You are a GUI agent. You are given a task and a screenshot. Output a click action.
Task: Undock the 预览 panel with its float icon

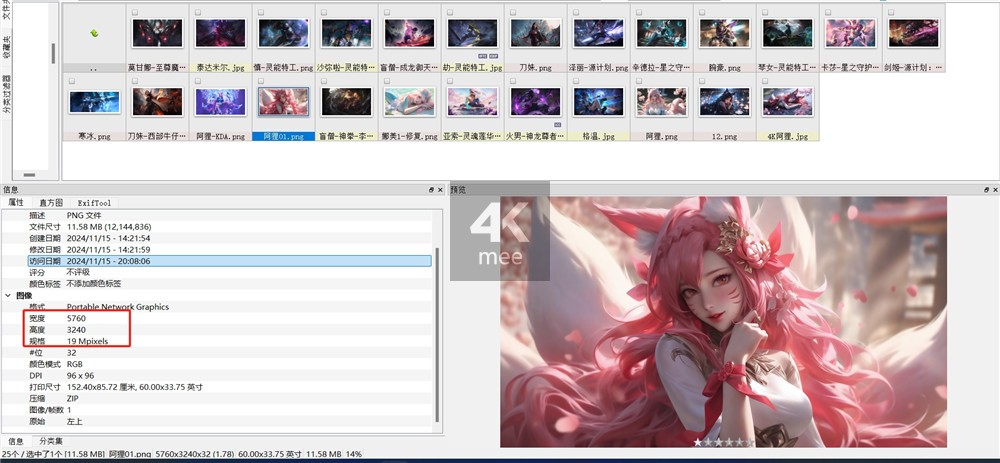[987, 190]
